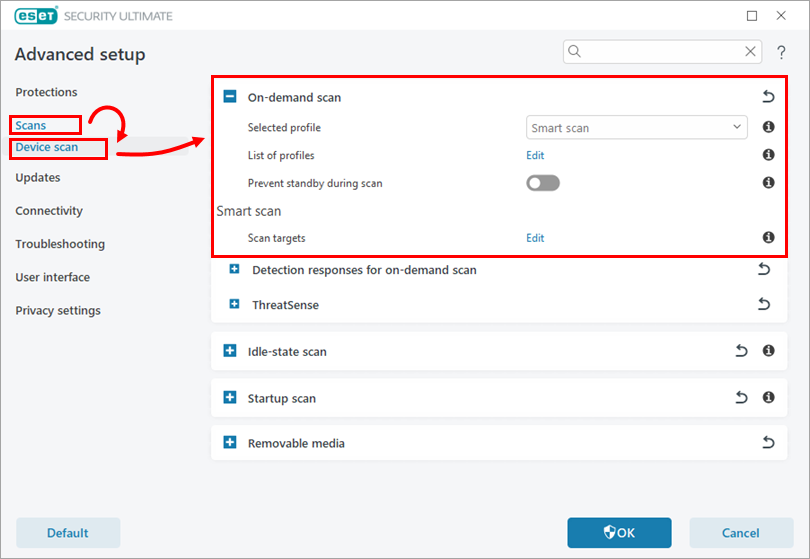Click the Default button

click(68, 533)
